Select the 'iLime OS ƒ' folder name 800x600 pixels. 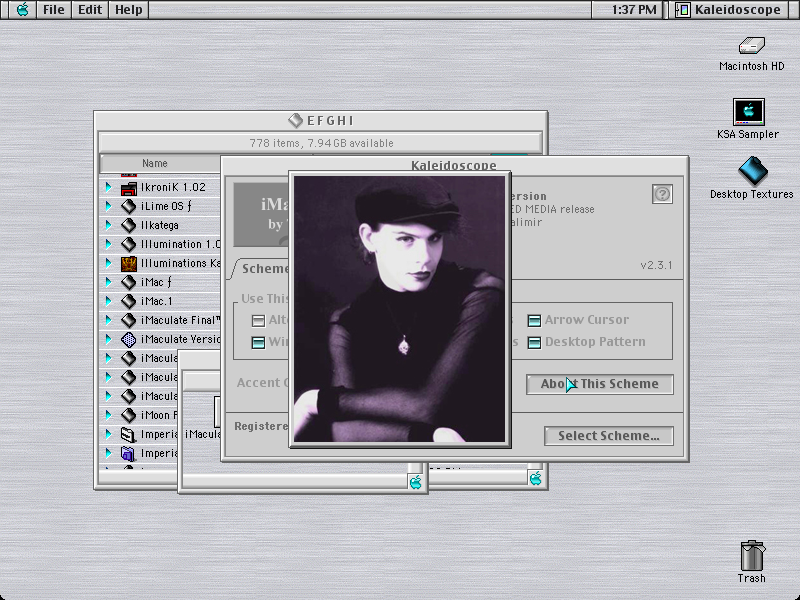[166, 206]
